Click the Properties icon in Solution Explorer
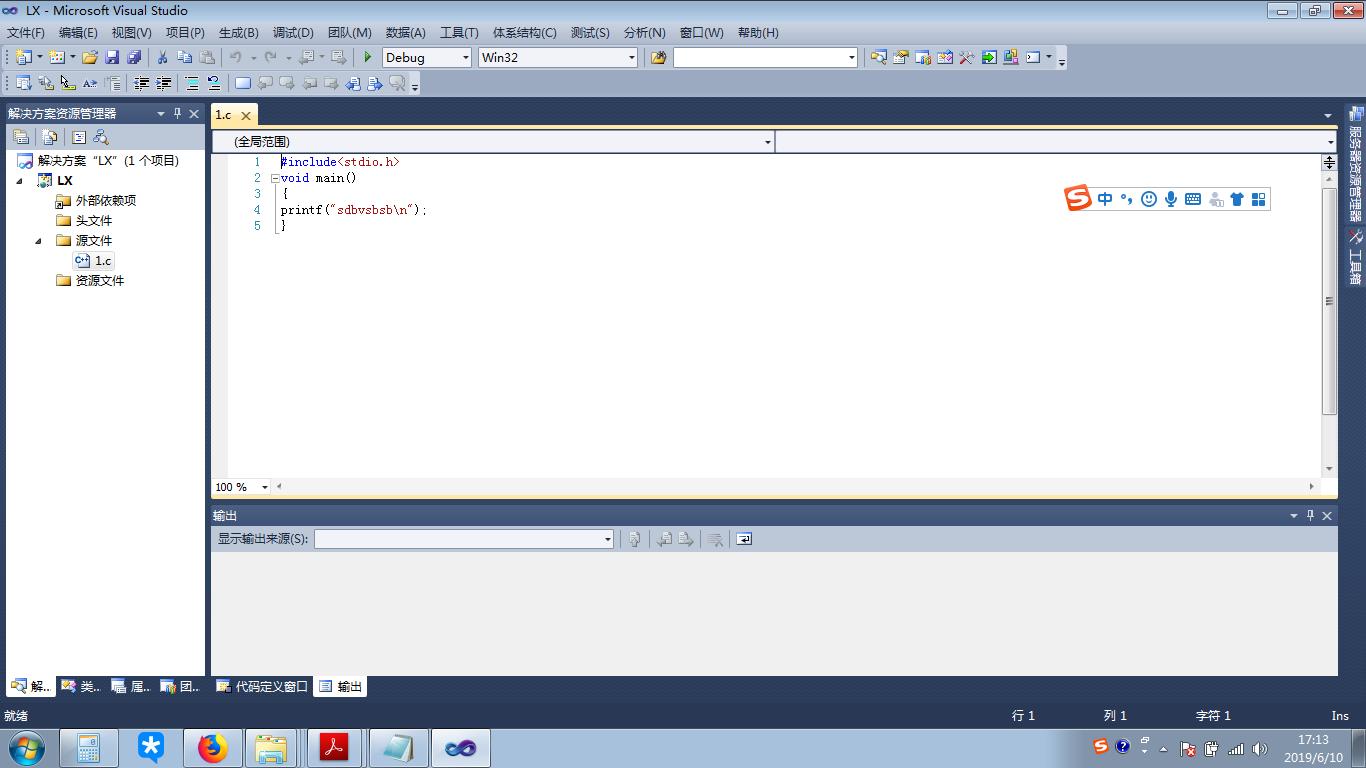This screenshot has height=768, width=1366. 20,137
